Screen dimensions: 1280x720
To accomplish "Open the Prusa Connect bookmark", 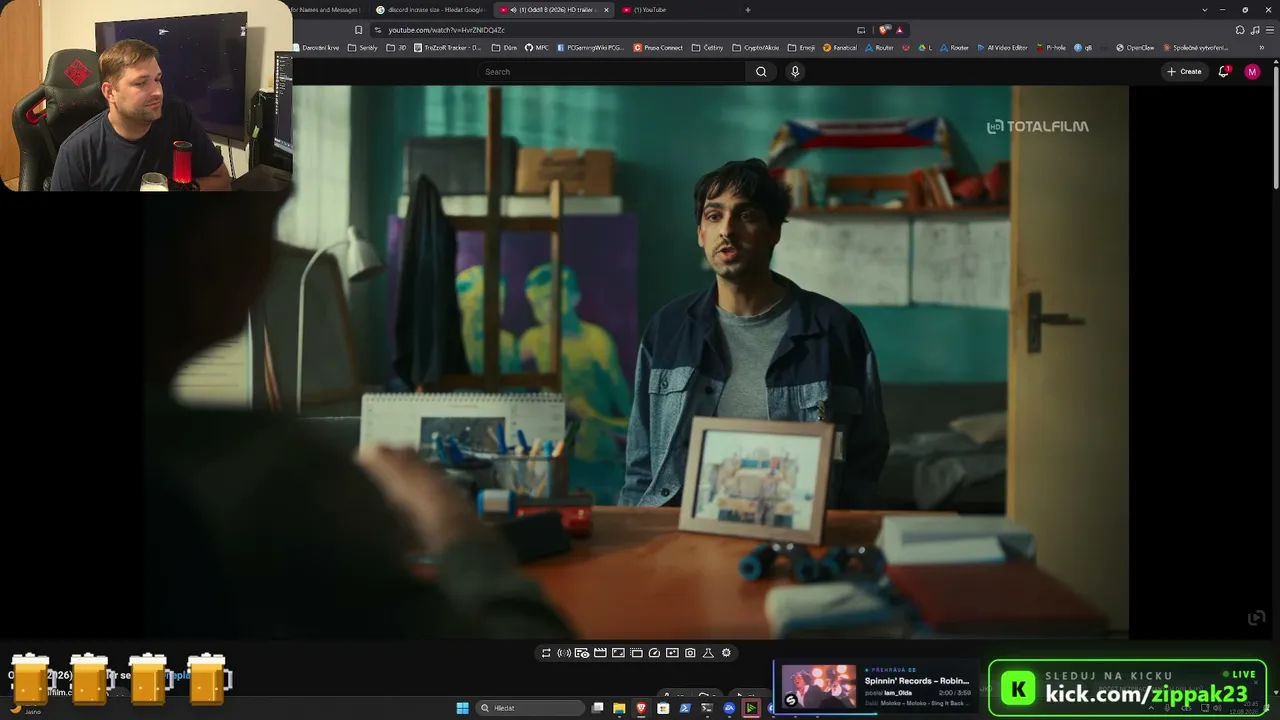I will pos(658,47).
